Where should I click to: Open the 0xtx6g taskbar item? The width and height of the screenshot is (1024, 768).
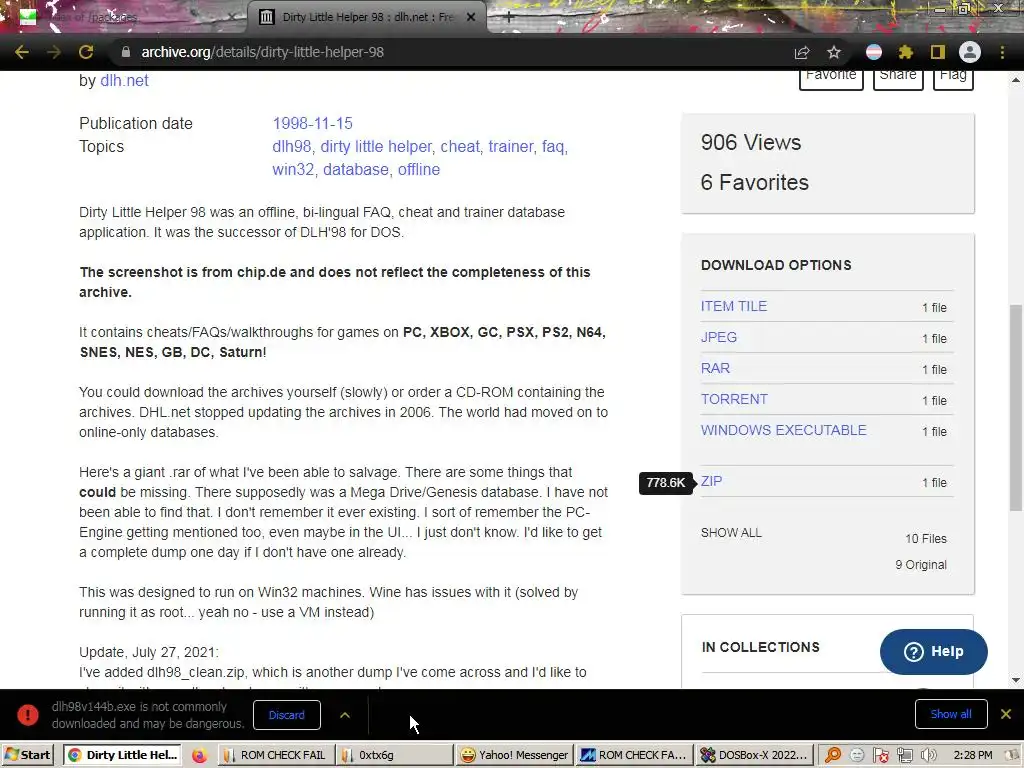[394, 755]
